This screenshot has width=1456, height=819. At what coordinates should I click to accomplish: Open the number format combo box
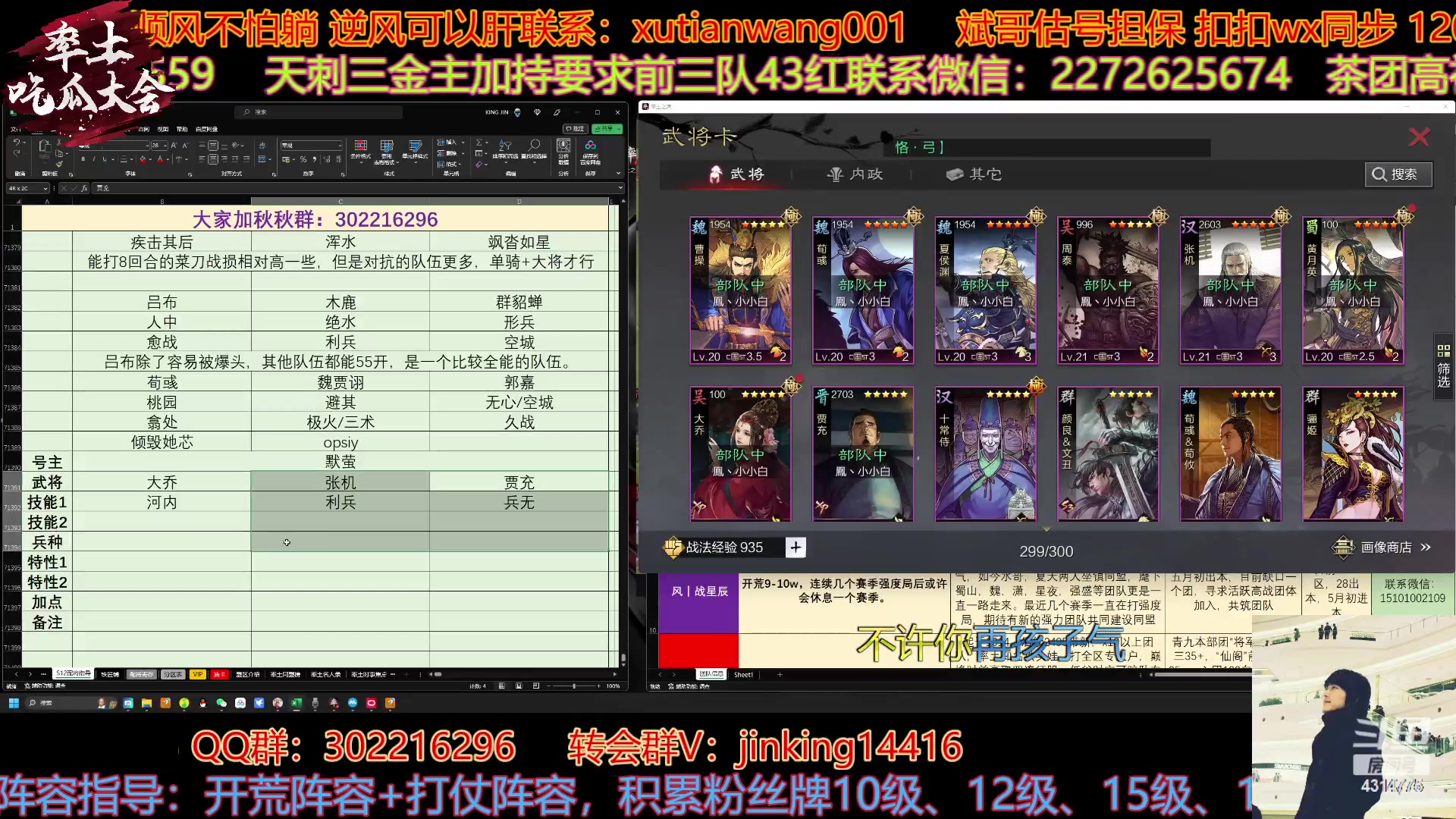pyautogui.click(x=312, y=146)
